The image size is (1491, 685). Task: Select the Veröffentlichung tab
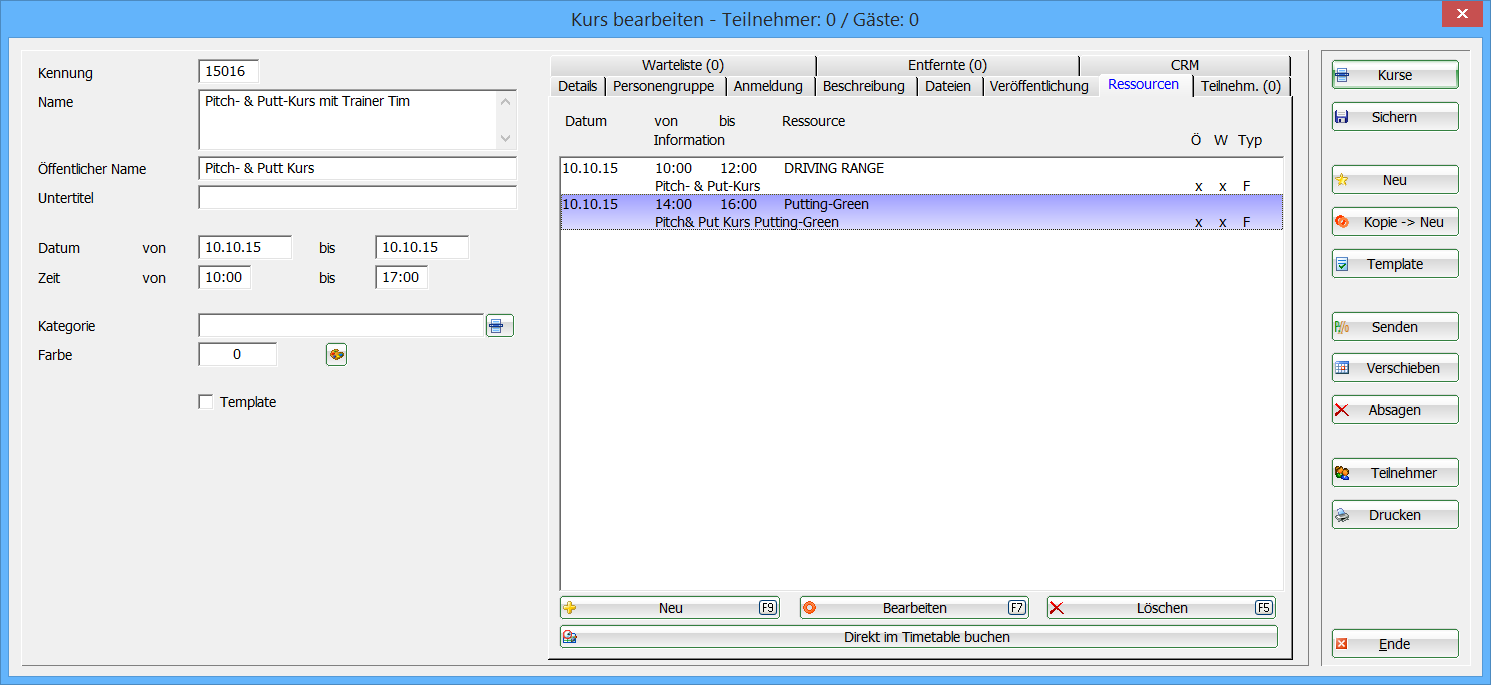click(1039, 86)
